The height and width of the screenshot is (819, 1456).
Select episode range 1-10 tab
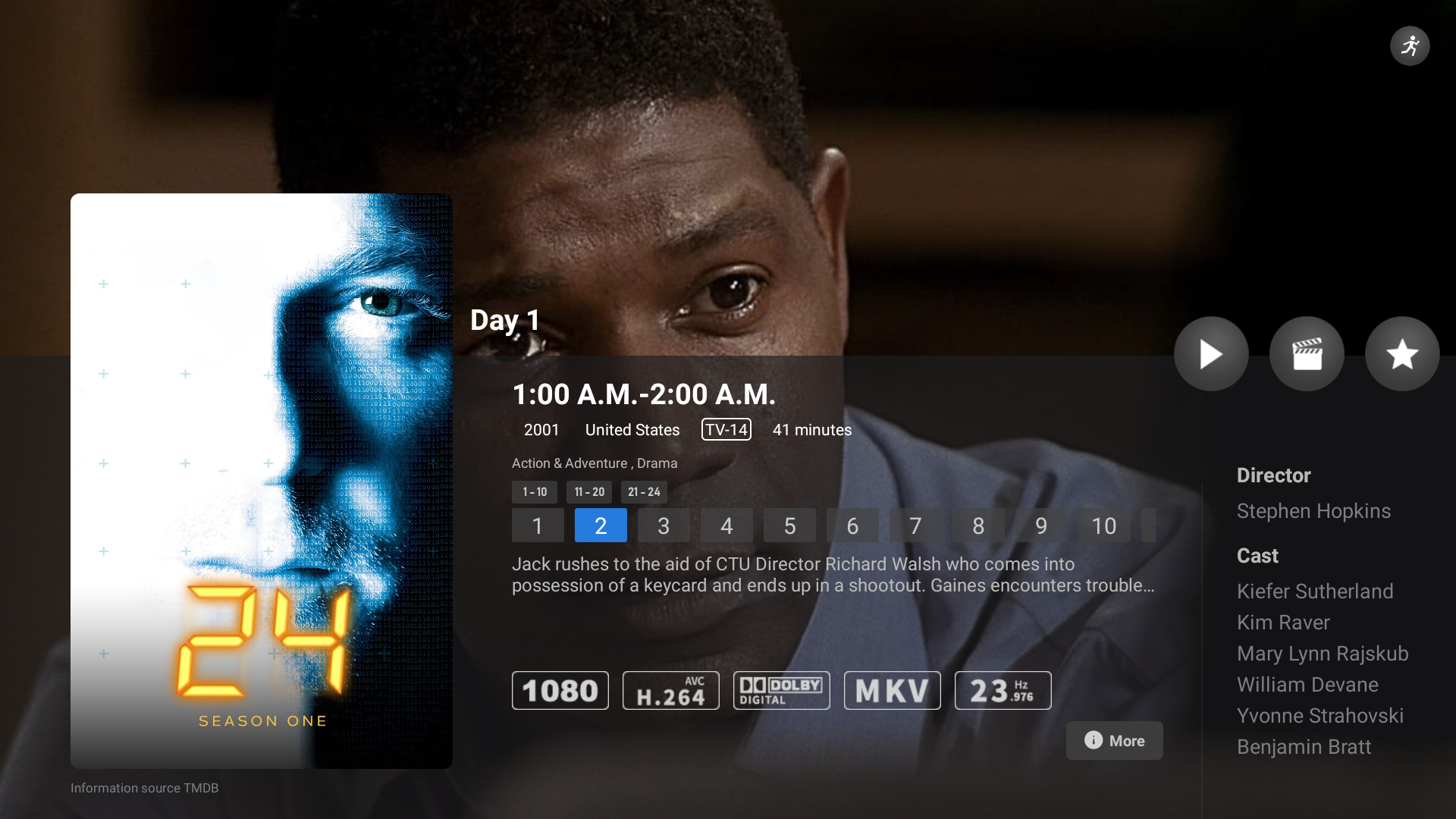click(535, 492)
